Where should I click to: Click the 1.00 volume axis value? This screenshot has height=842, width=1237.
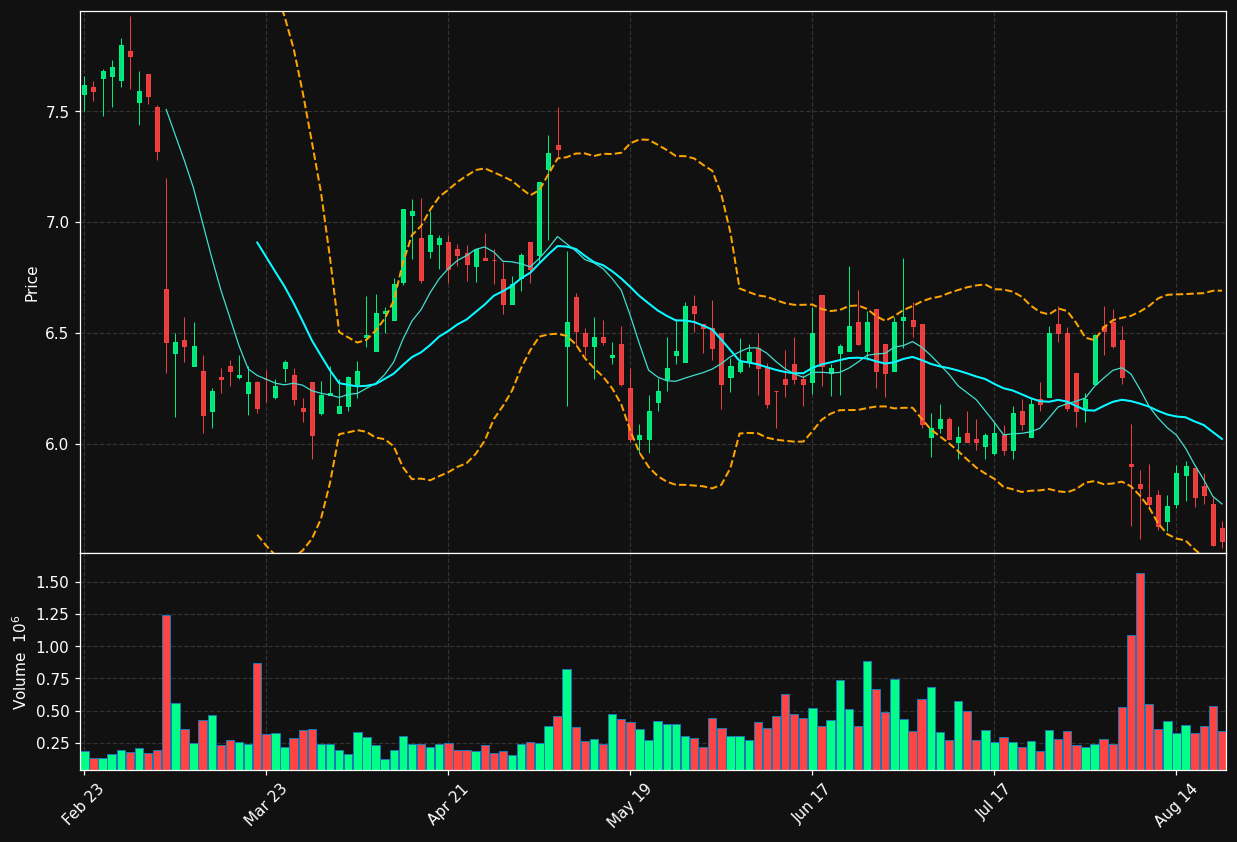point(52,647)
